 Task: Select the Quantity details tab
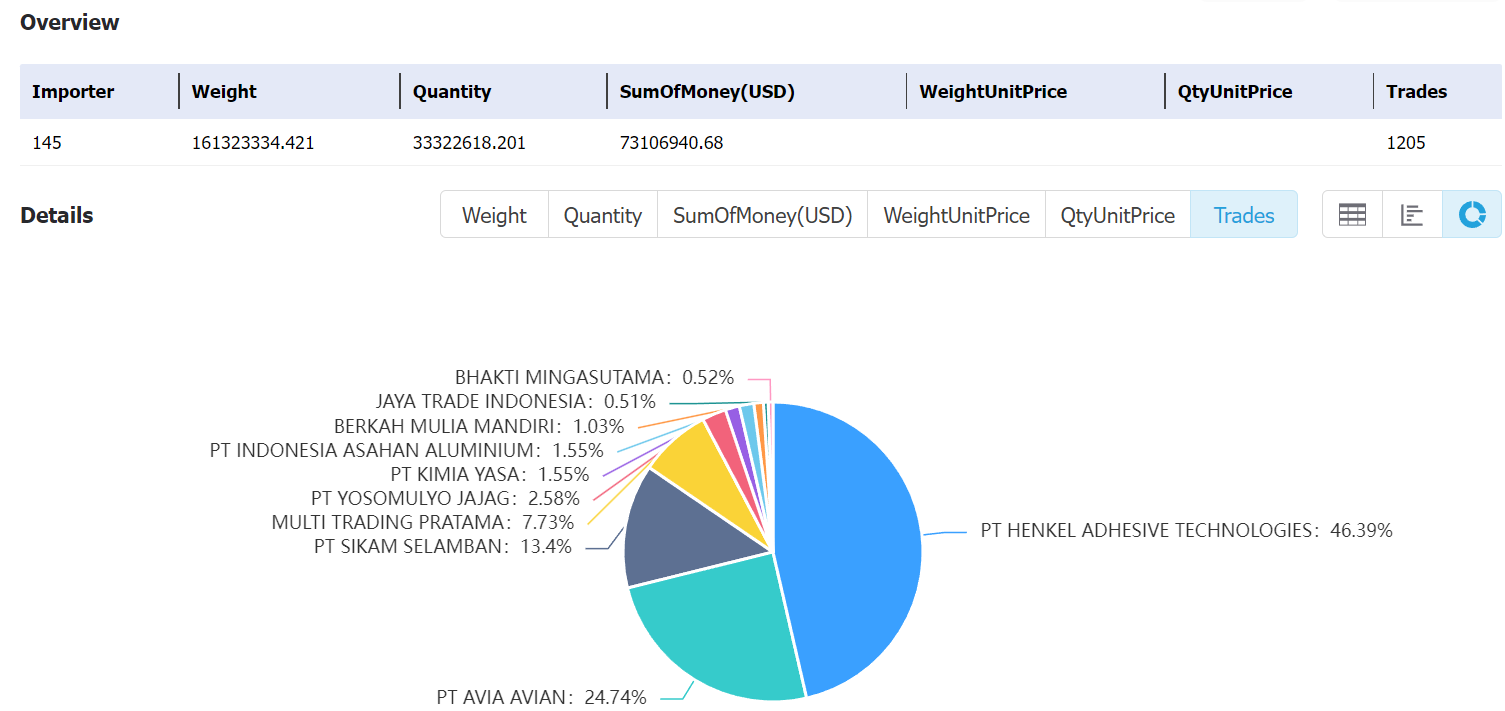(x=602, y=215)
